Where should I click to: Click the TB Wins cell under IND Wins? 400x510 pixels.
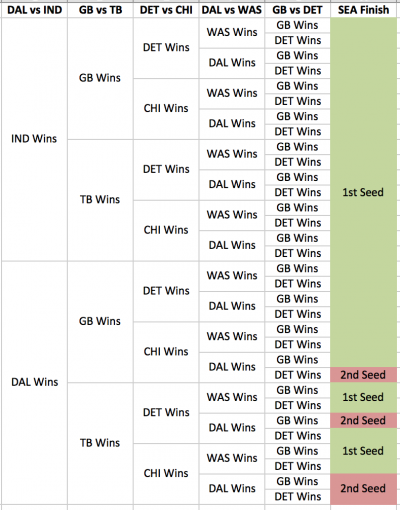pyautogui.click(x=100, y=200)
